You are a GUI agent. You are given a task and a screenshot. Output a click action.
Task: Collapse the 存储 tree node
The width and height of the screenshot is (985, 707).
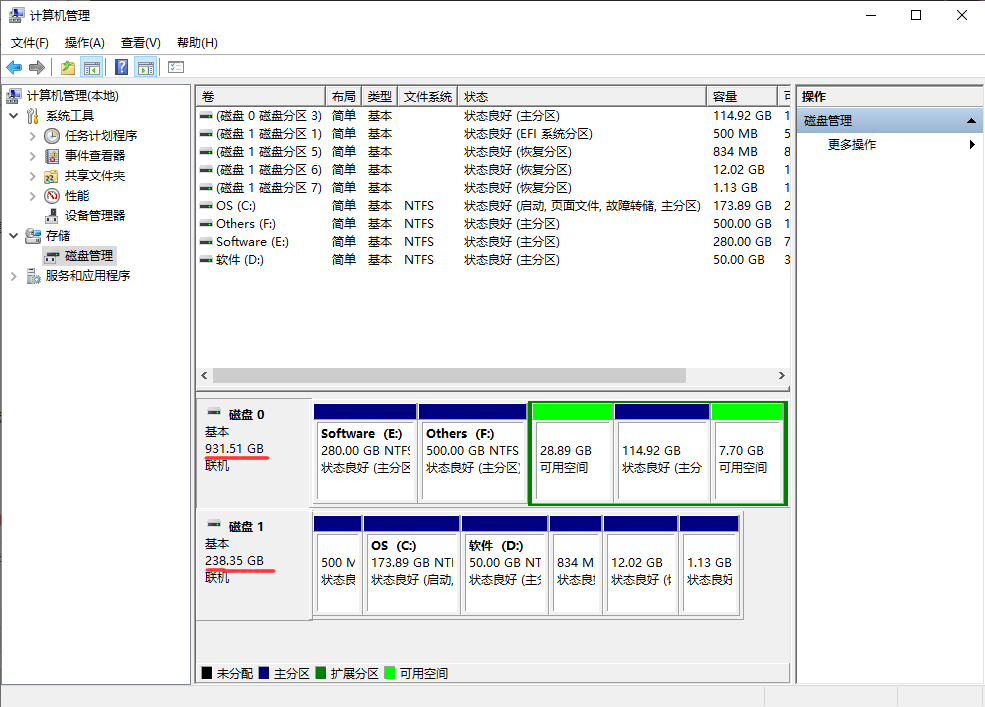point(14,236)
